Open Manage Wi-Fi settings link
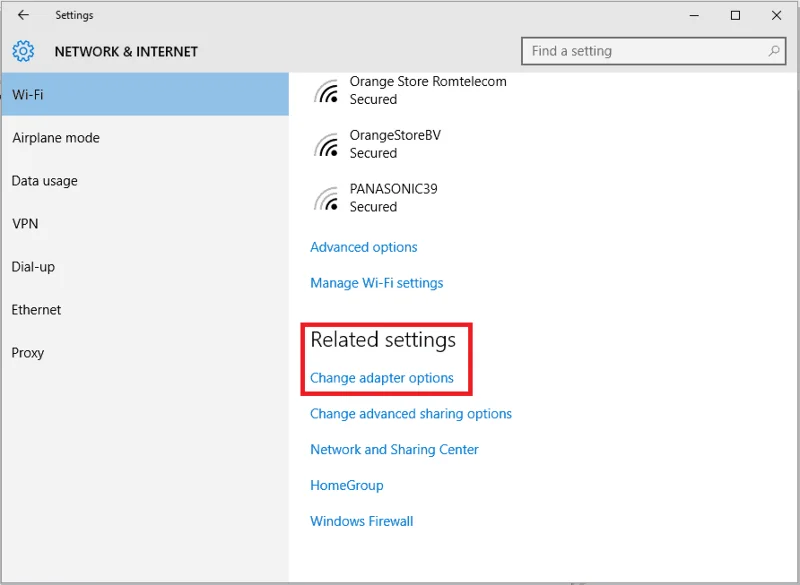This screenshot has width=800, height=585. click(x=377, y=283)
